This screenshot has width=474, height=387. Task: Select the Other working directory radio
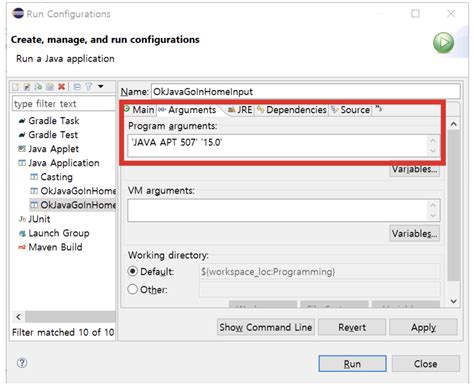[x=133, y=289]
